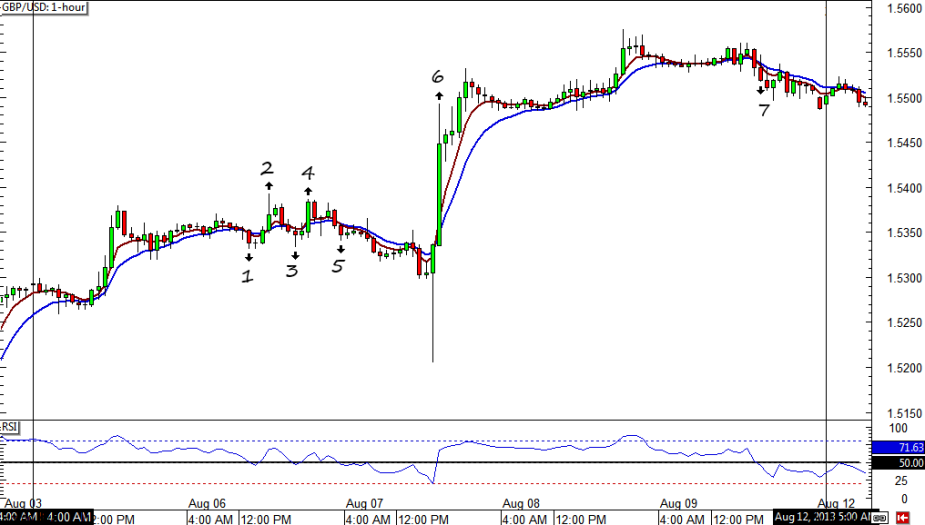Click the 1.5300 price axis label
Viewport: 925px width, 525px height.
[x=905, y=278]
